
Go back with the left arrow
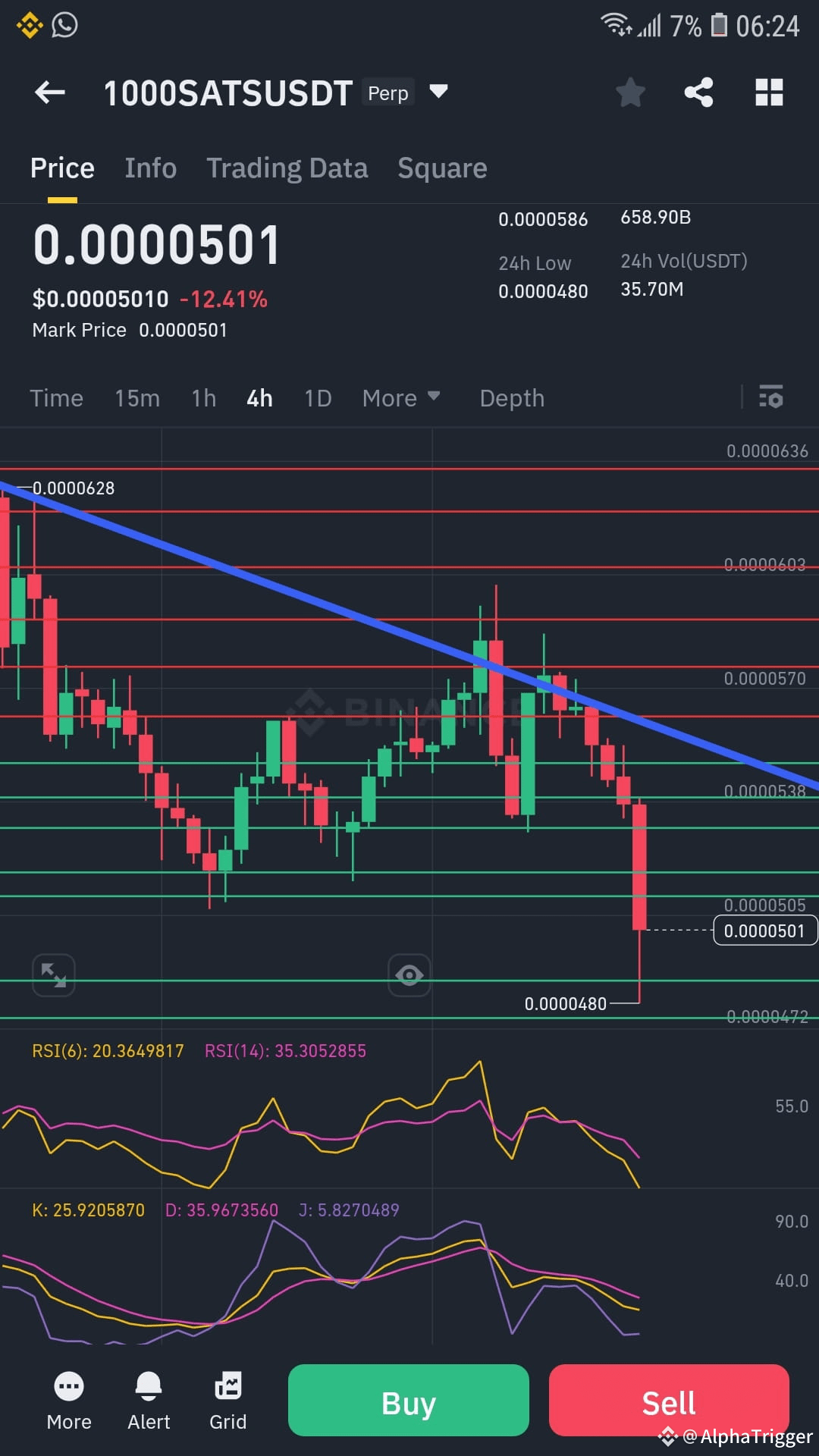(x=50, y=93)
